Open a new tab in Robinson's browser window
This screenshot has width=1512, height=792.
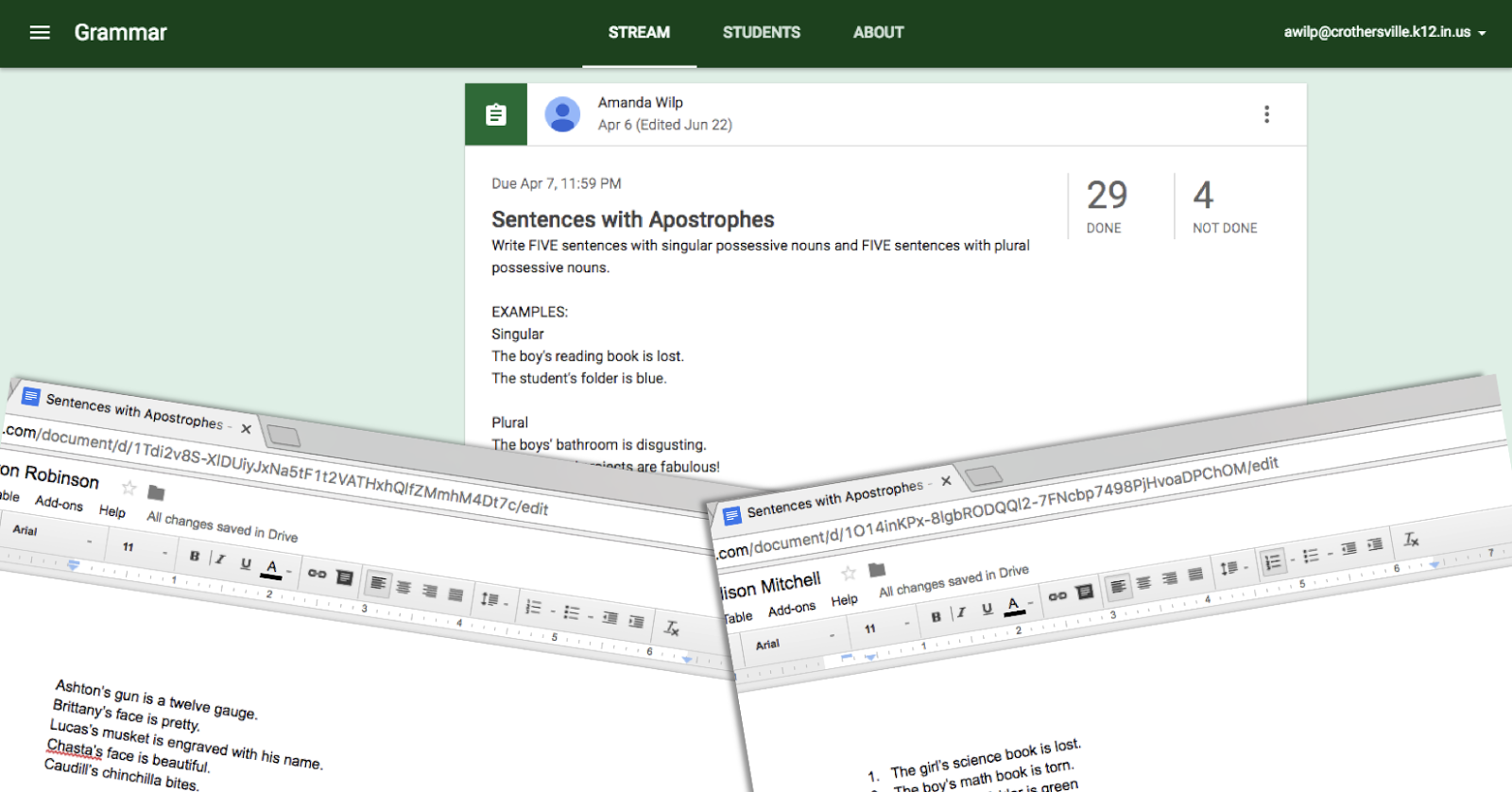(283, 436)
